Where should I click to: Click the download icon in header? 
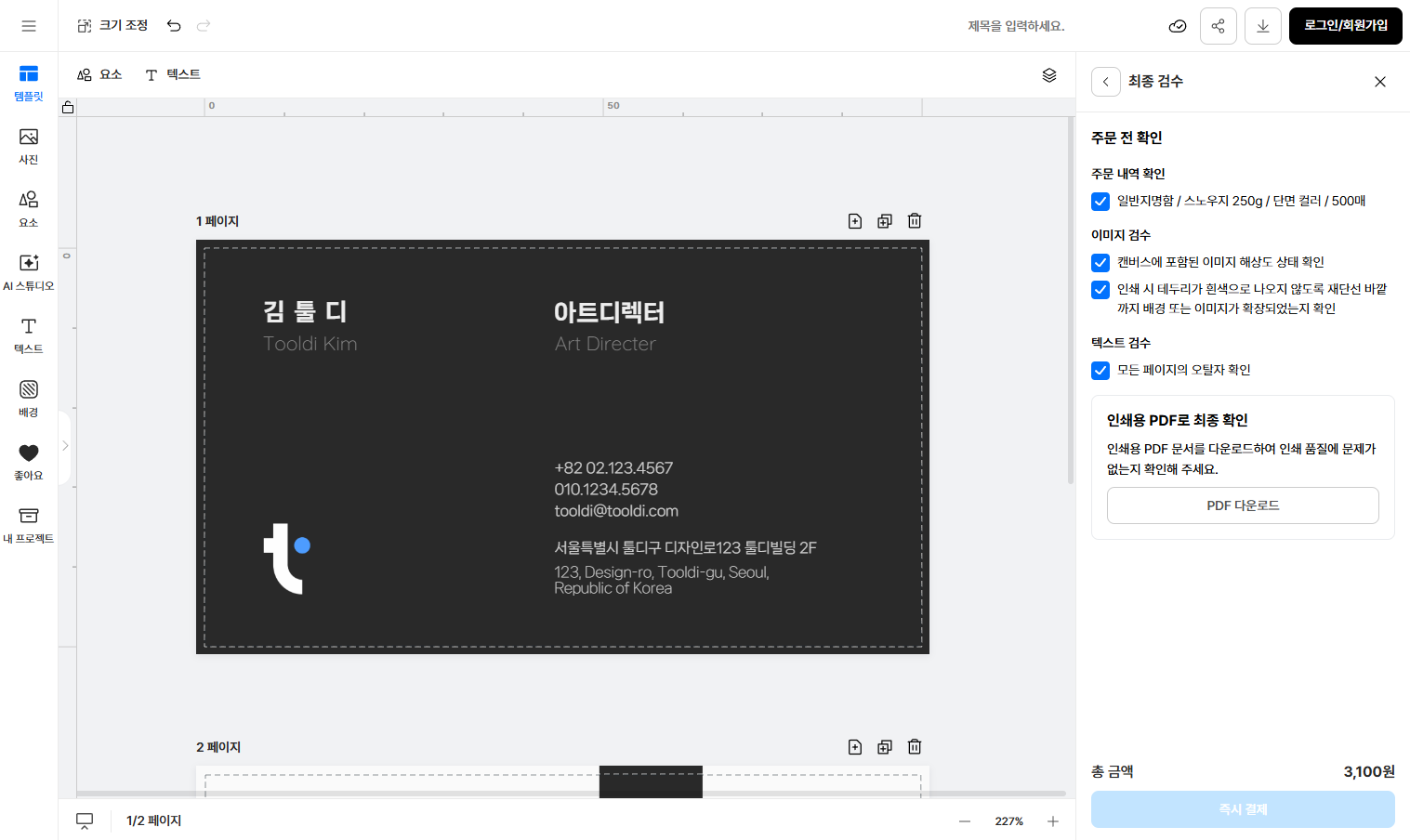pos(1262,26)
